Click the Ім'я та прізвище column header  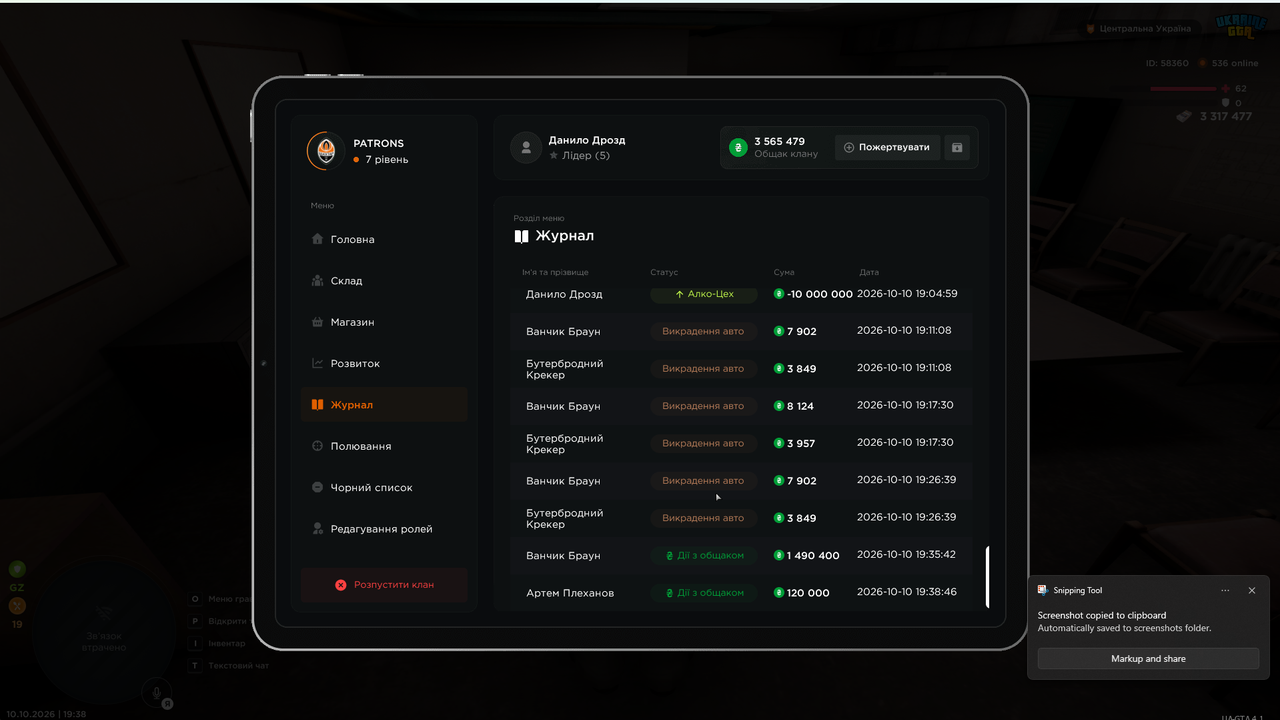[555, 272]
